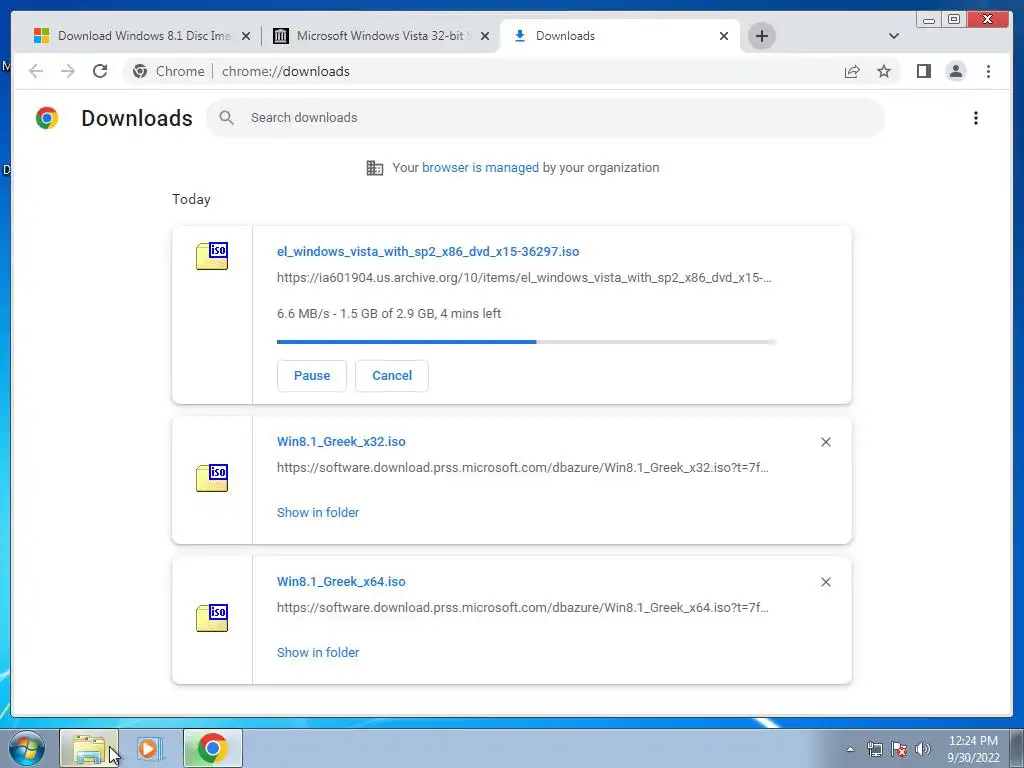Click the magnifier icon in search downloads
Screen dimensions: 1024x768
(x=227, y=118)
